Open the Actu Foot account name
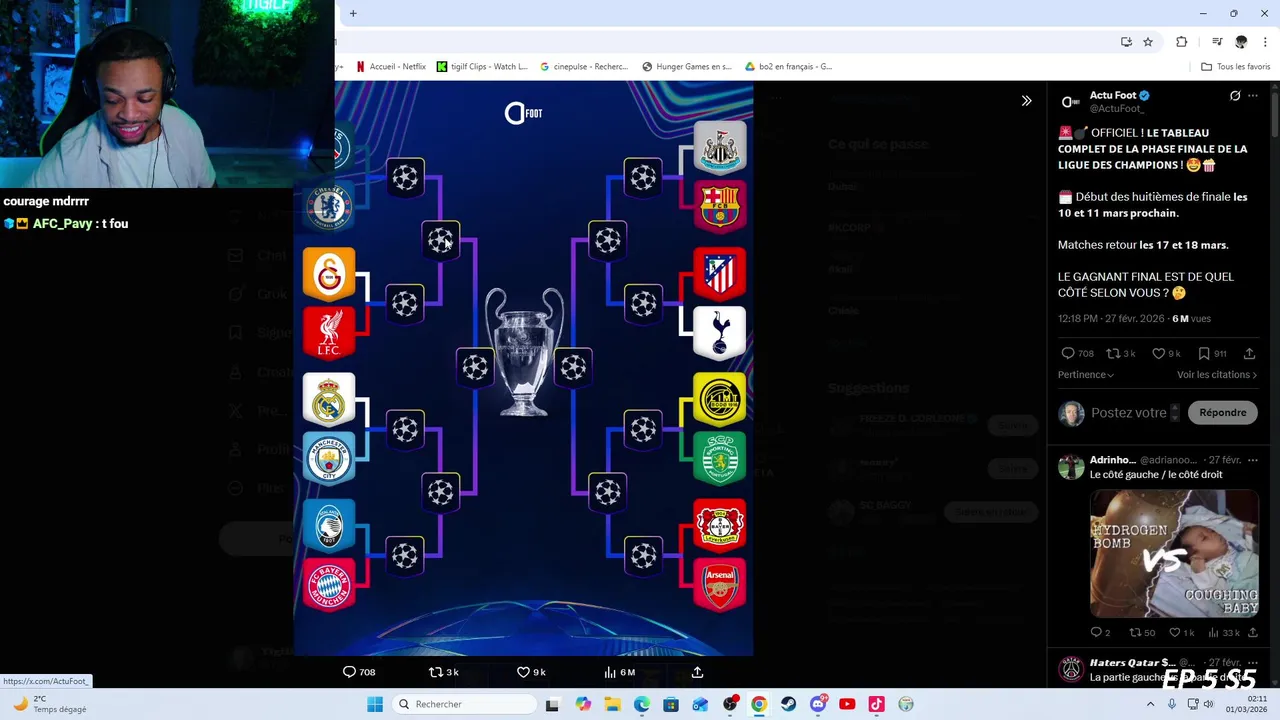Viewport: 1280px width, 720px height. (1113, 95)
